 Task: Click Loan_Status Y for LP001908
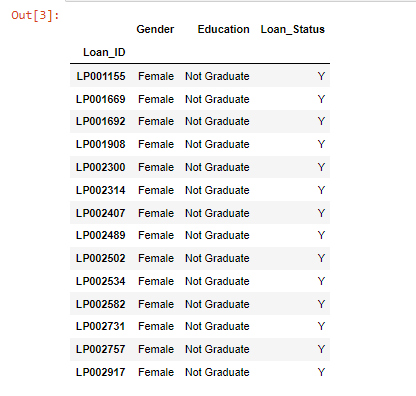[321, 144]
